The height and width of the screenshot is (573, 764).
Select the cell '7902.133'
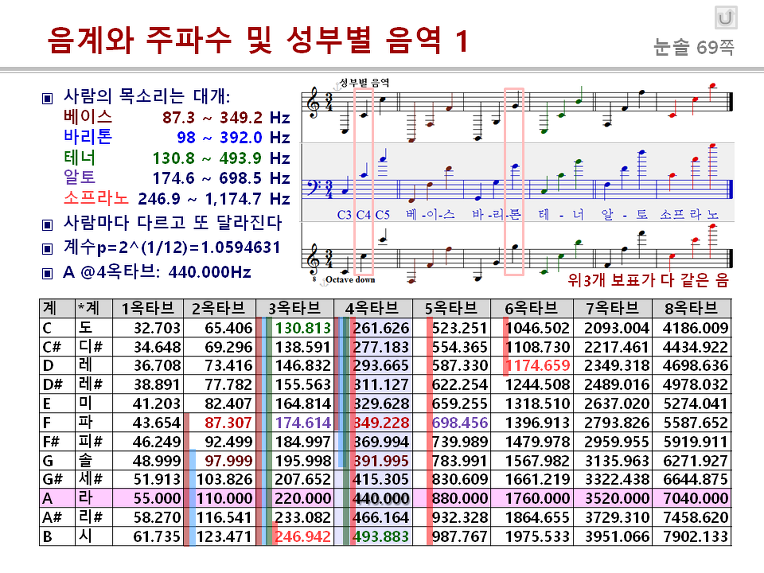[691, 536]
